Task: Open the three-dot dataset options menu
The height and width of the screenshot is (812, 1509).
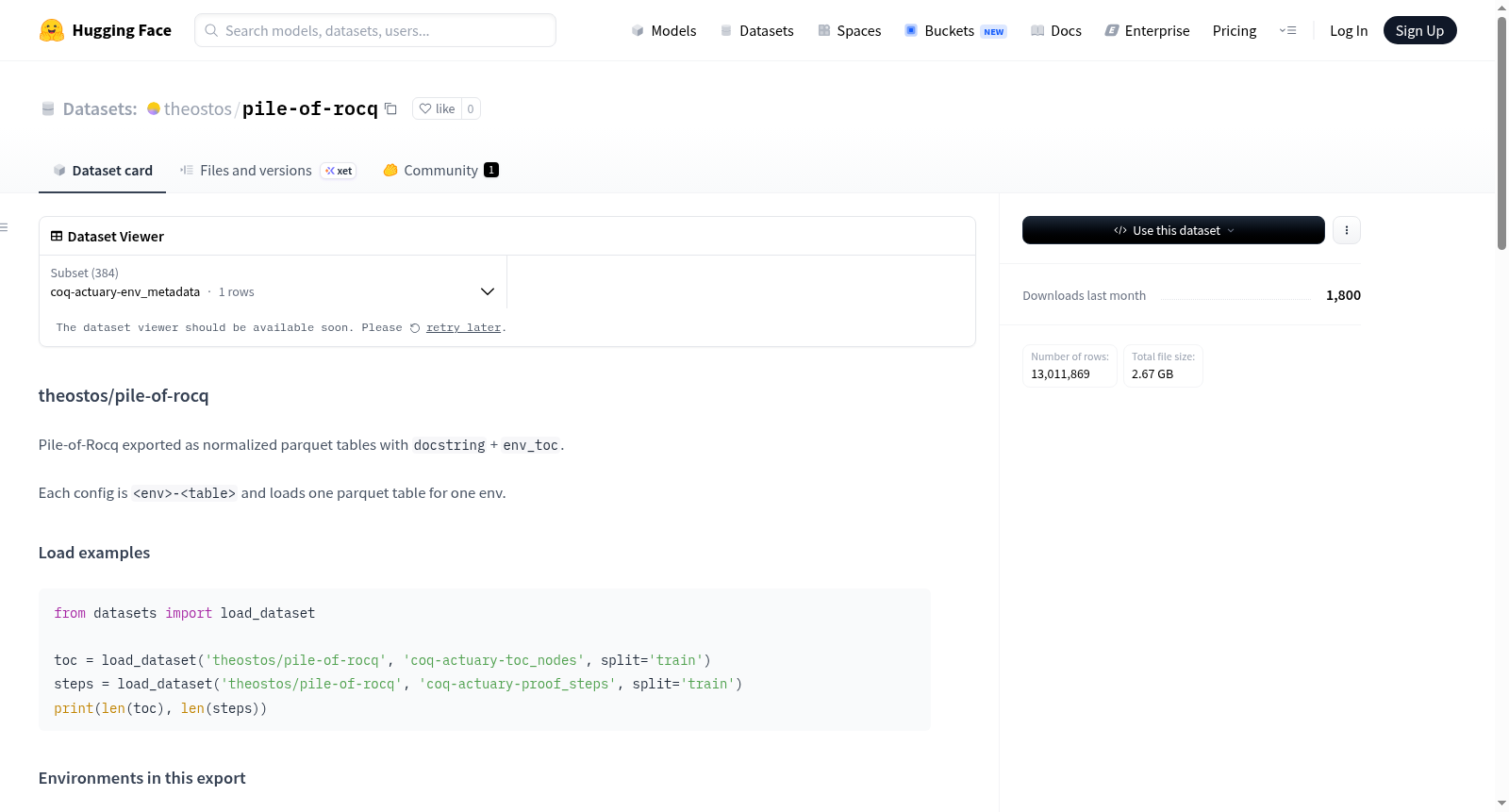Action: coord(1347,230)
